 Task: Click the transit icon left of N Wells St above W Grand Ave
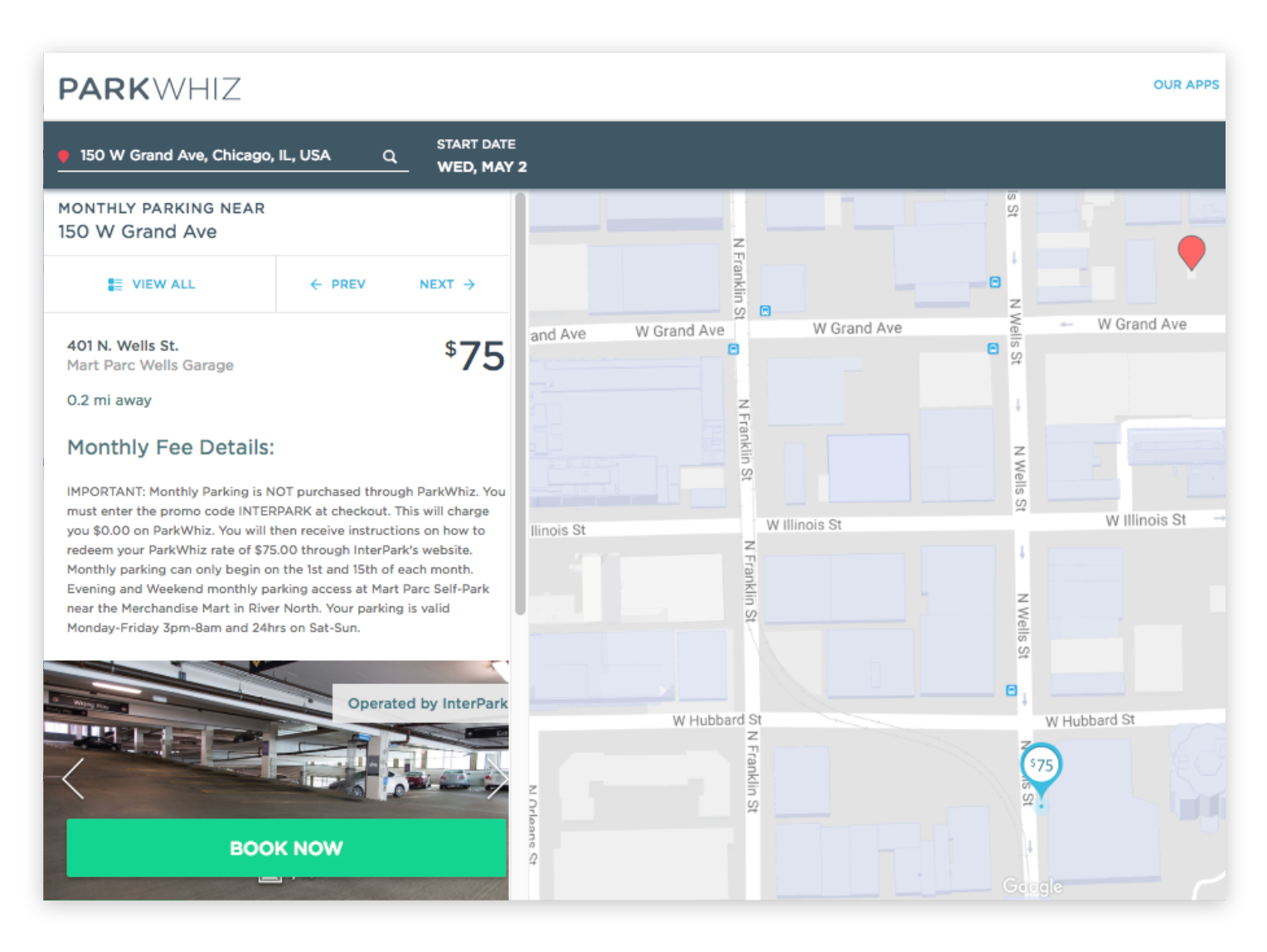[995, 282]
